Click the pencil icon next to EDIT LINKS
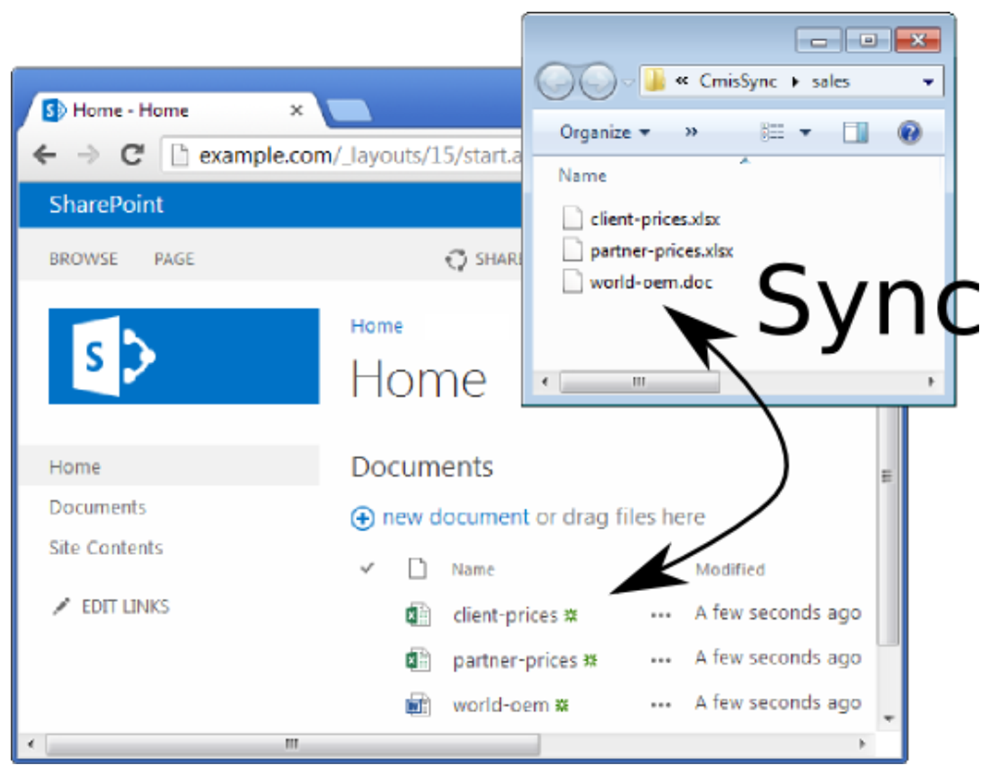This screenshot has height=768, width=983. (x=61, y=607)
